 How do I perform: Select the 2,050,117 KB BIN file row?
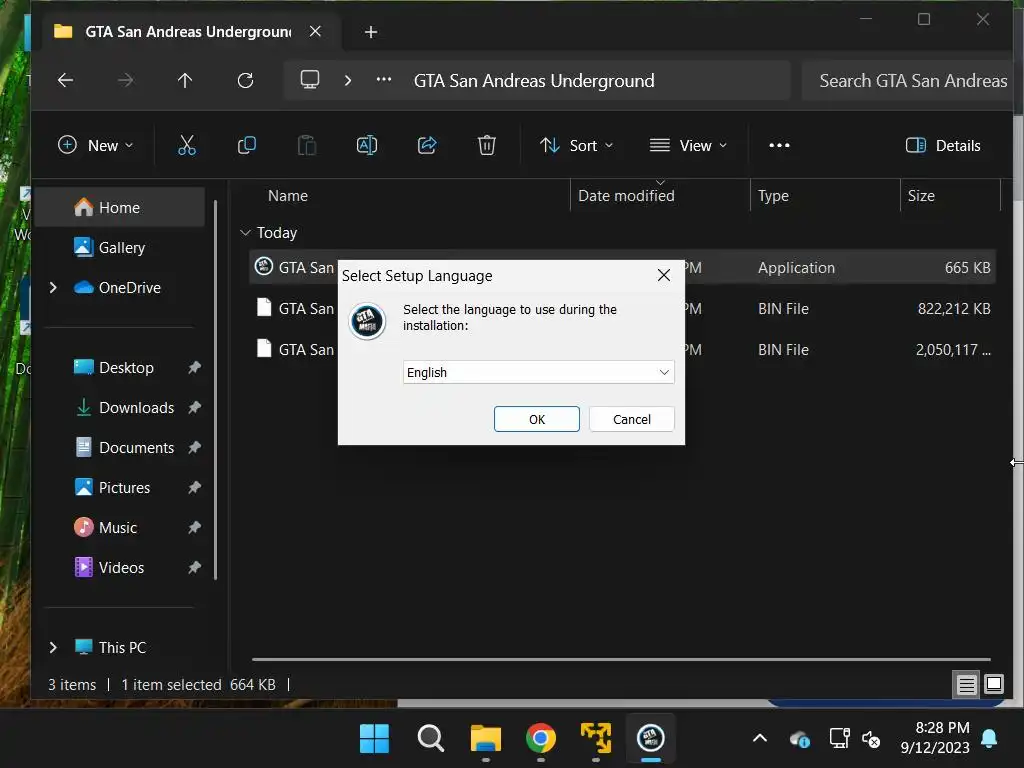coord(622,349)
